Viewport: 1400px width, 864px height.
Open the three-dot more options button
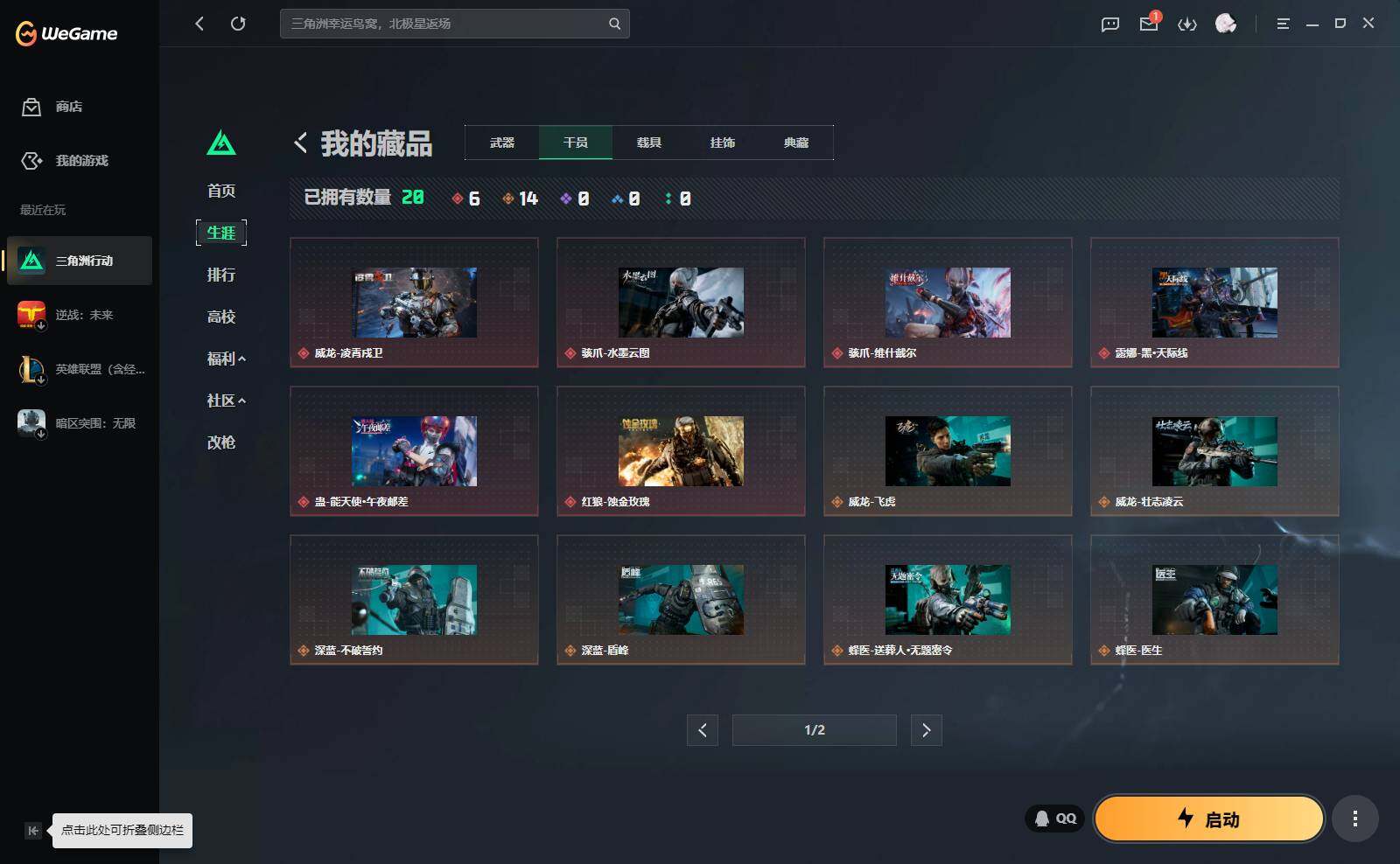pos(1354,819)
